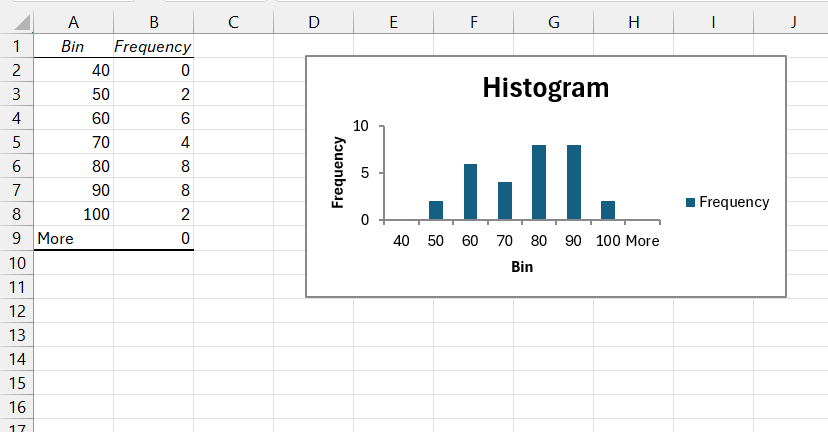Click the Frequency legend entry
Viewport: 828px width, 432px height.
click(728, 202)
